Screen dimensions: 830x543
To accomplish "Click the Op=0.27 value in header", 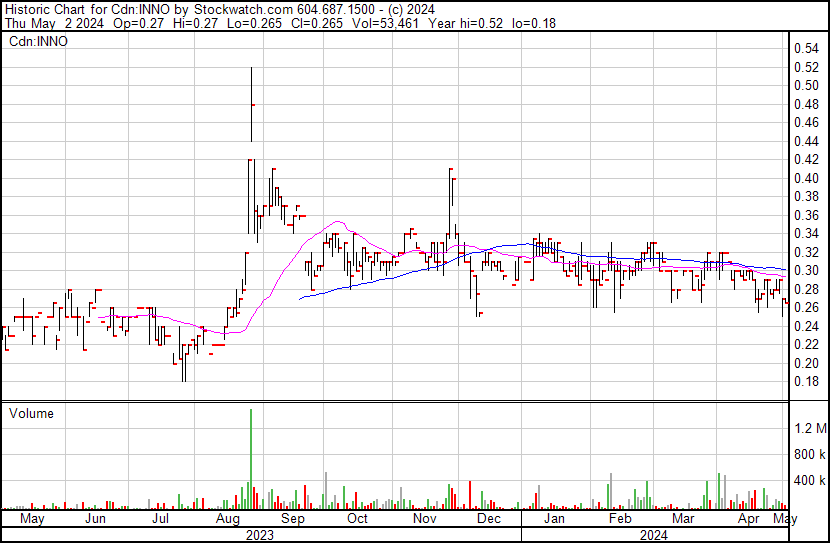I will 138,23.
